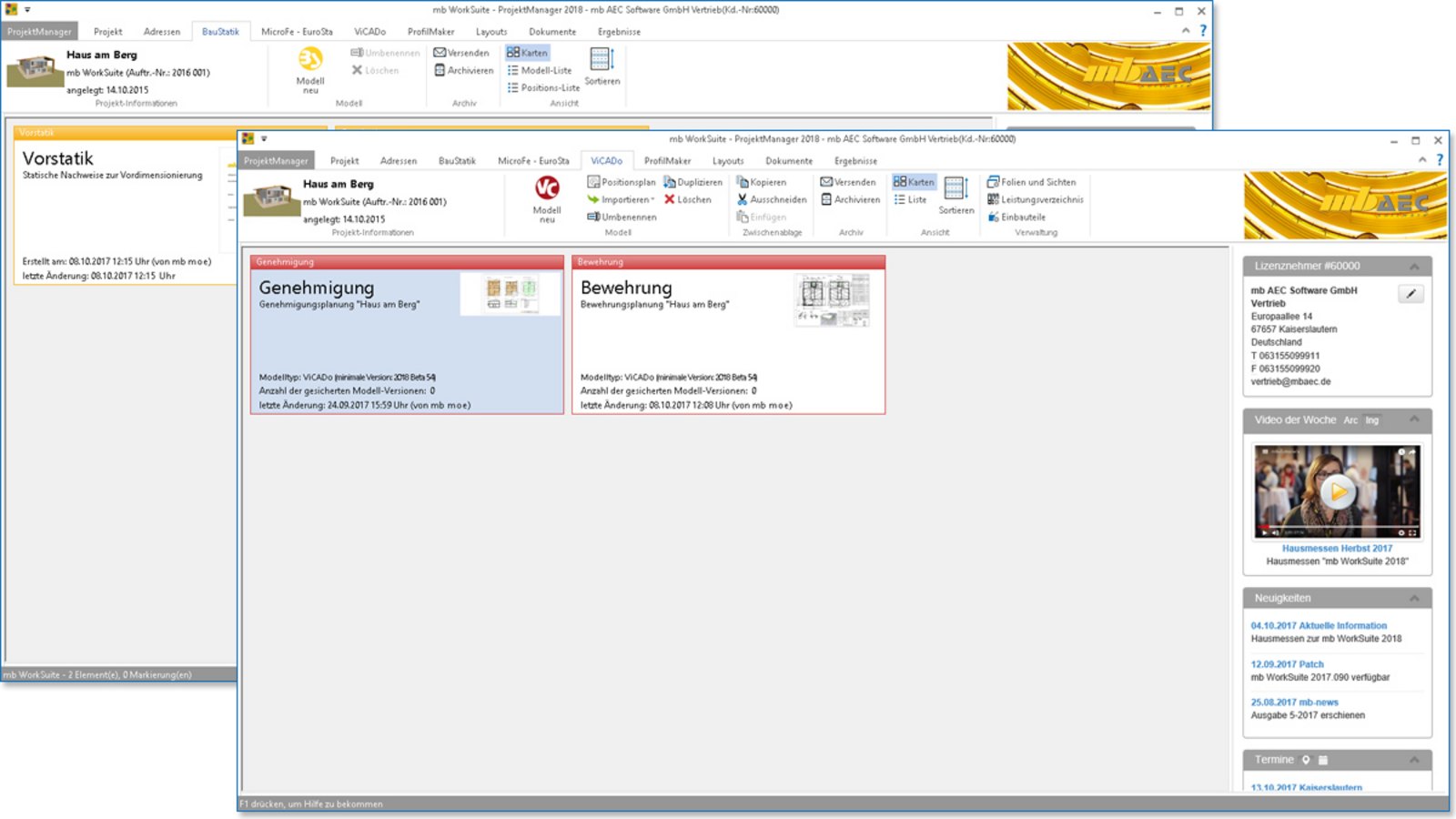Open 25.08.2017 mb-news link

[1294, 703]
